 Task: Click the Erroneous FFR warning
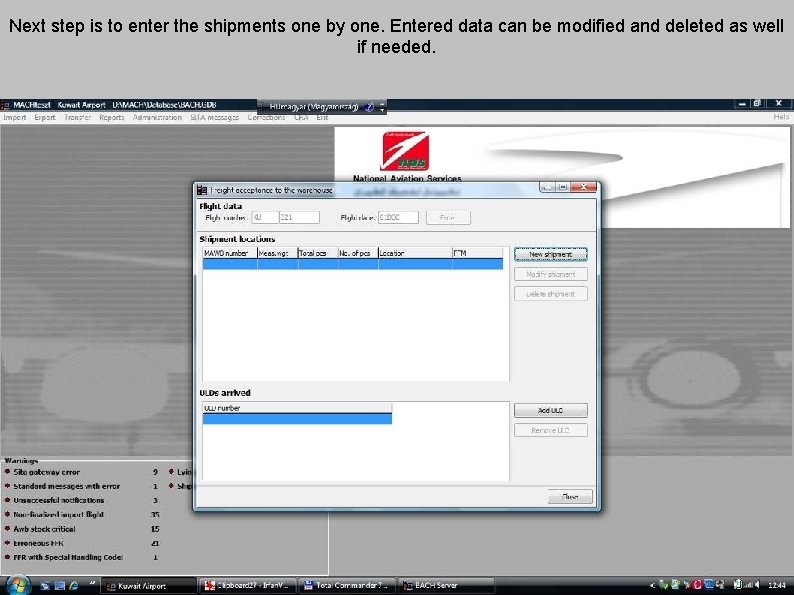click(x=38, y=543)
